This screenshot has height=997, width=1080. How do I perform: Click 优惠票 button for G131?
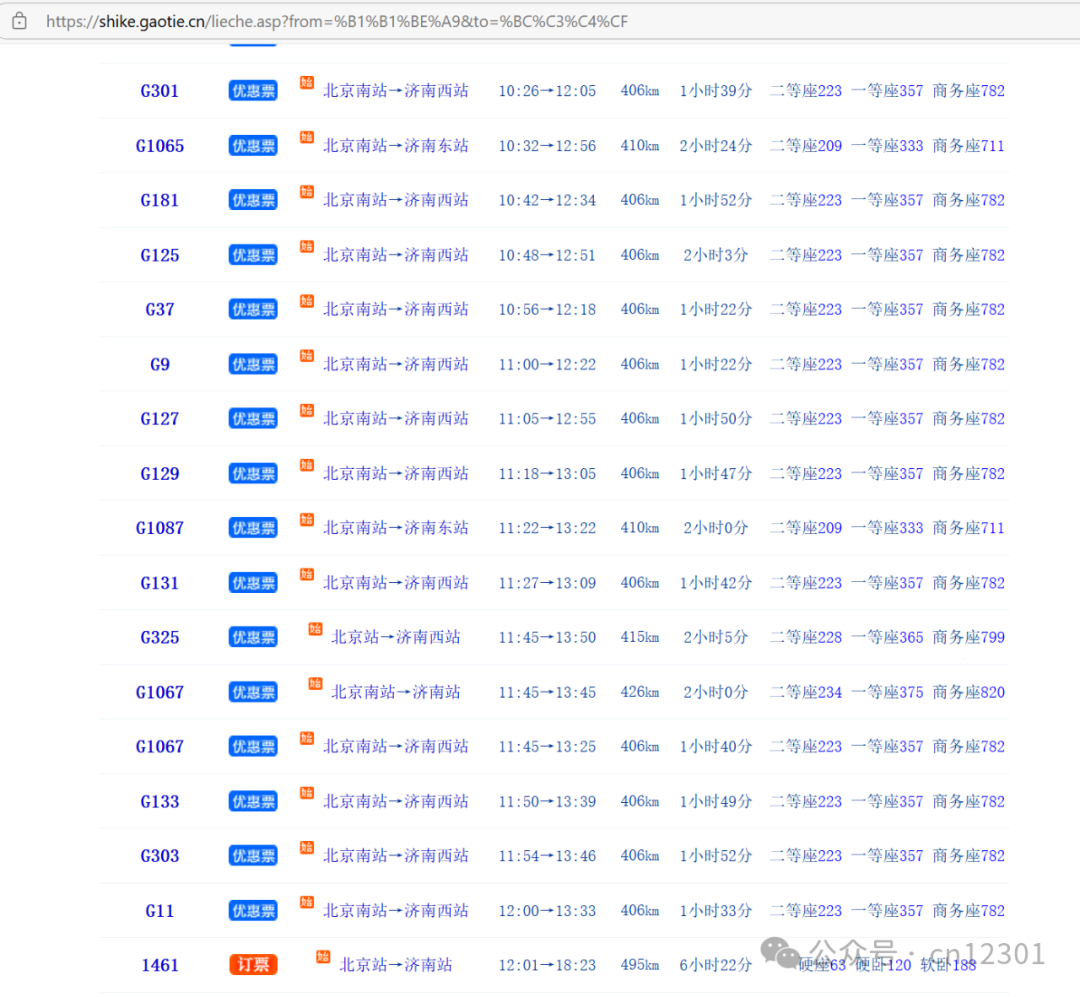[253, 584]
